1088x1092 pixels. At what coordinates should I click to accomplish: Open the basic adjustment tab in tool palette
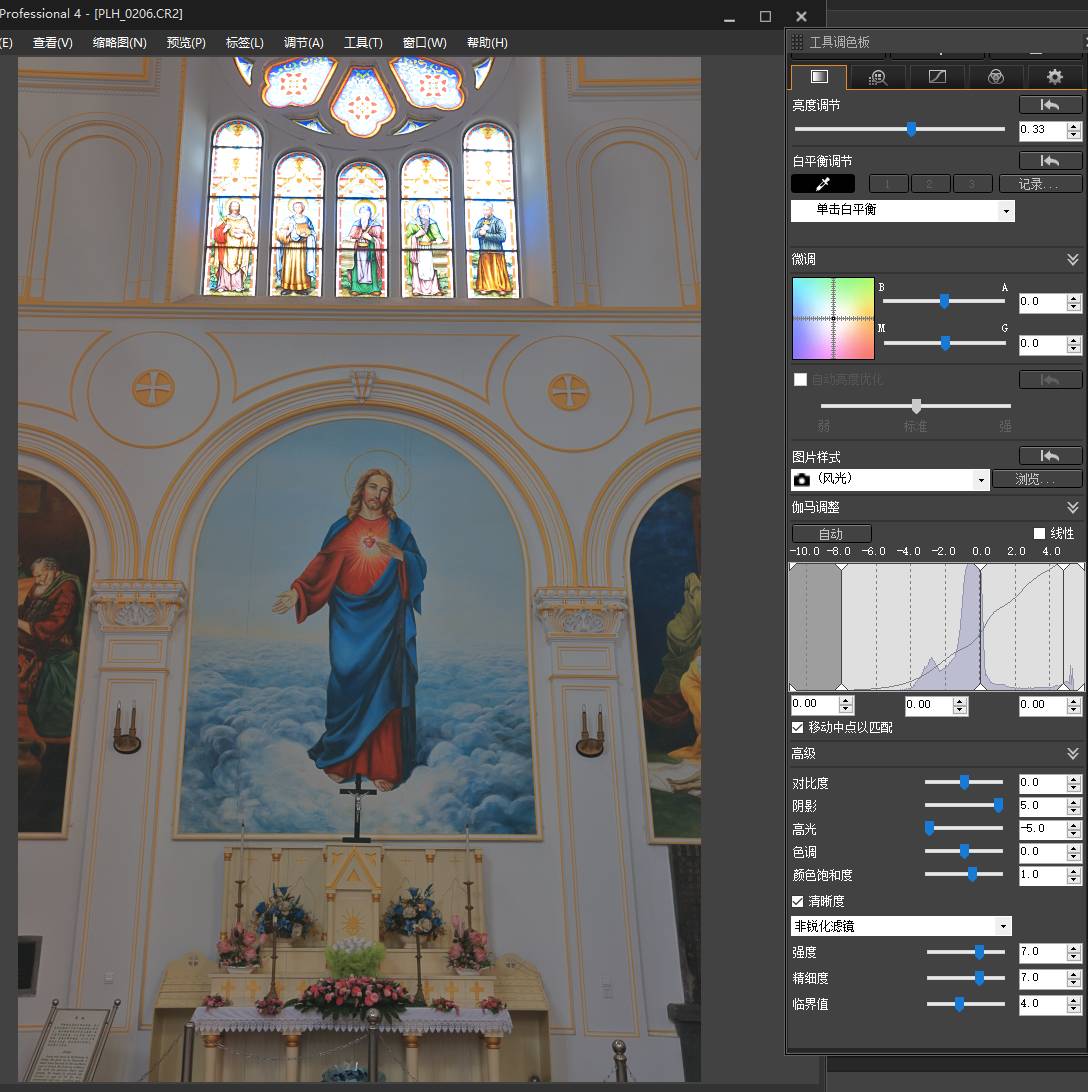tap(819, 77)
